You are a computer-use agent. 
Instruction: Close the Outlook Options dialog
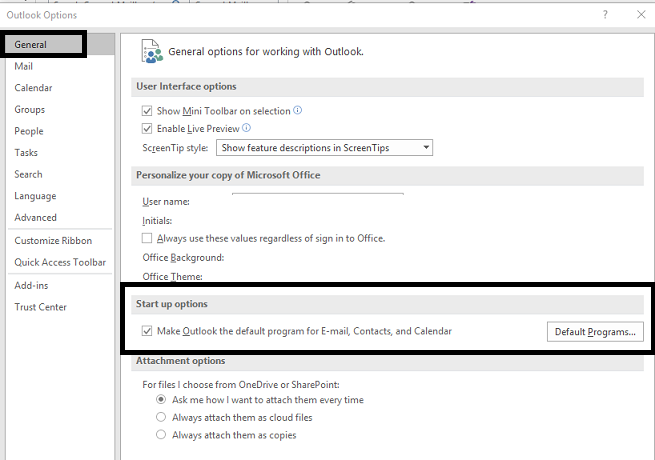click(641, 15)
